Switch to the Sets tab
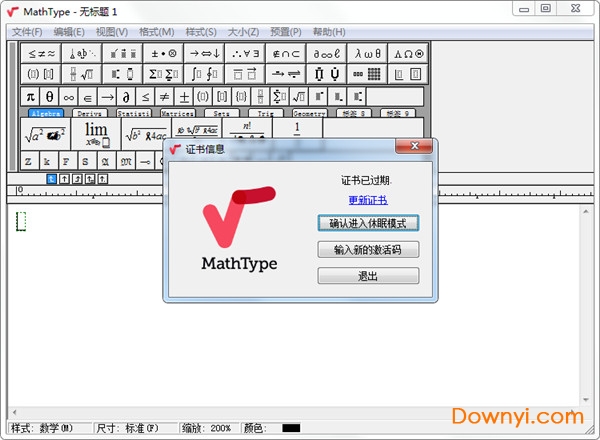Viewport: 600px width, 440px height. (x=222, y=113)
